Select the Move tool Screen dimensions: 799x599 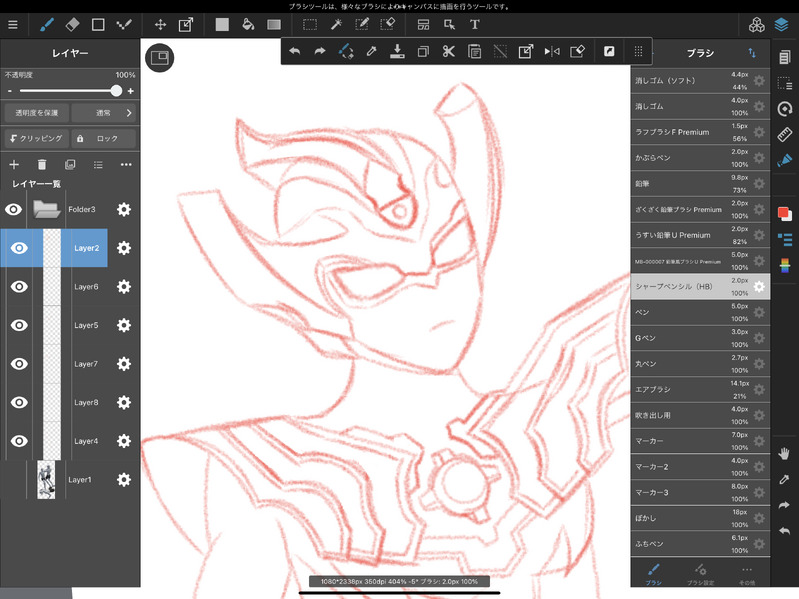point(161,24)
